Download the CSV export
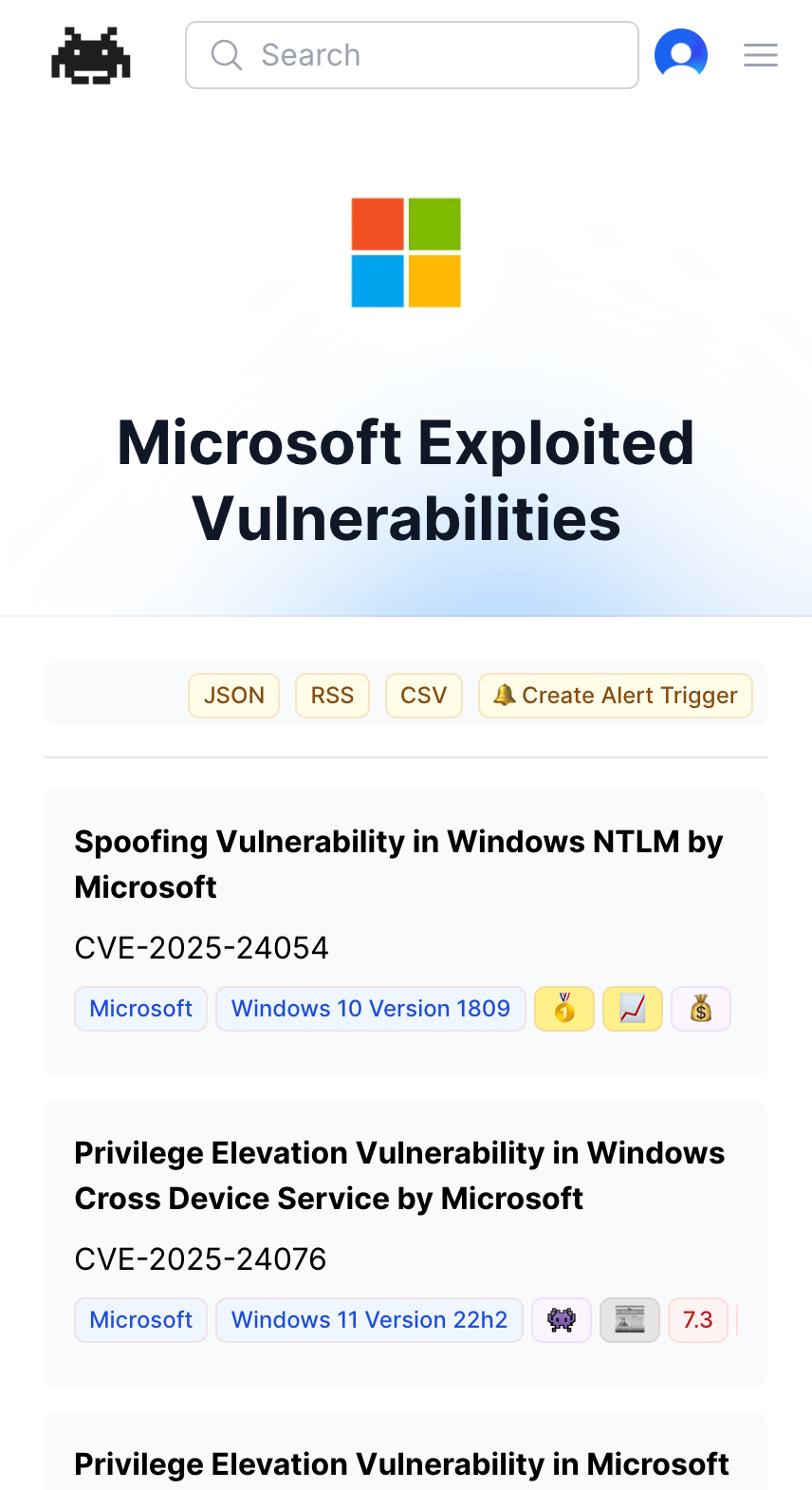 click(x=423, y=696)
